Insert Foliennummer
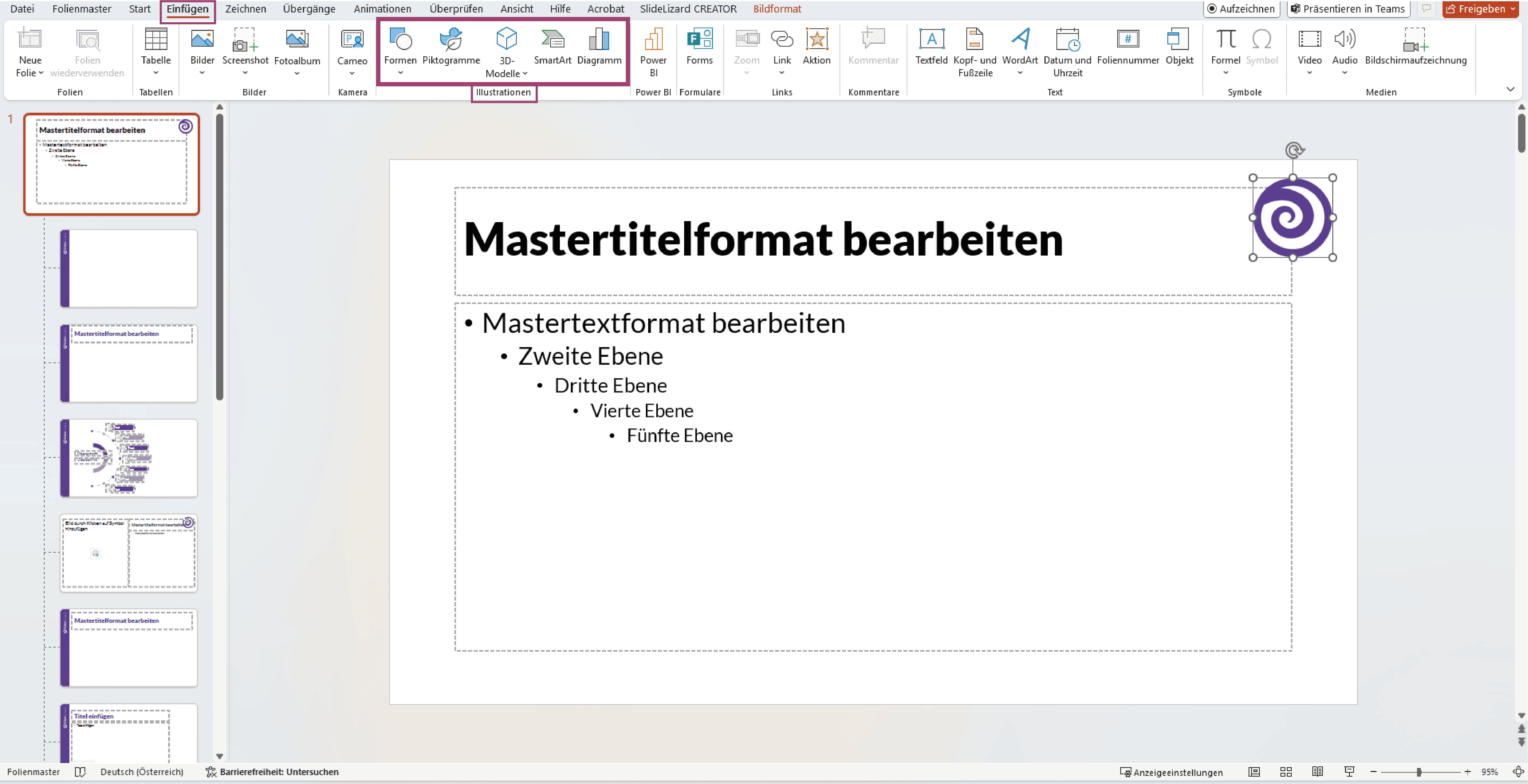 pos(1128,39)
